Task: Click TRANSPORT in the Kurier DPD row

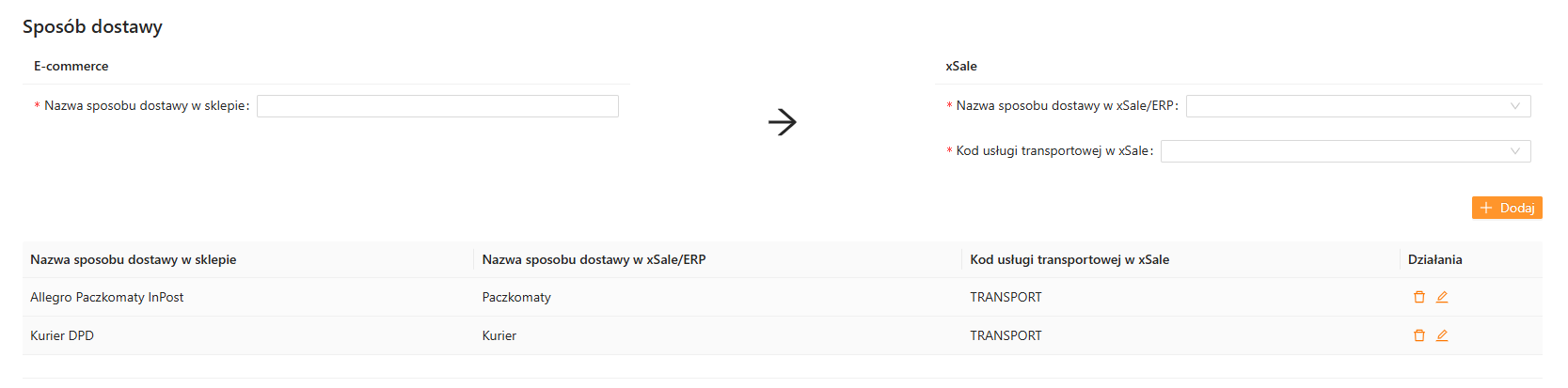Action: coord(1006,336)
